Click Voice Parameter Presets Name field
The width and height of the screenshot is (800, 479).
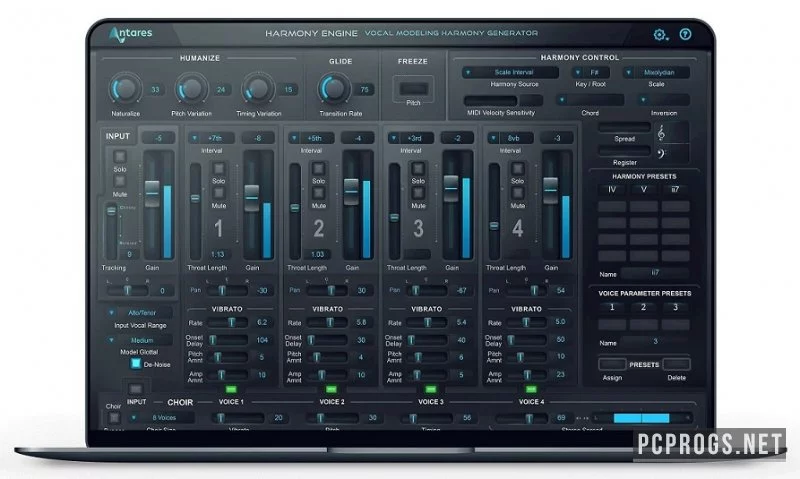click(655, 342)
